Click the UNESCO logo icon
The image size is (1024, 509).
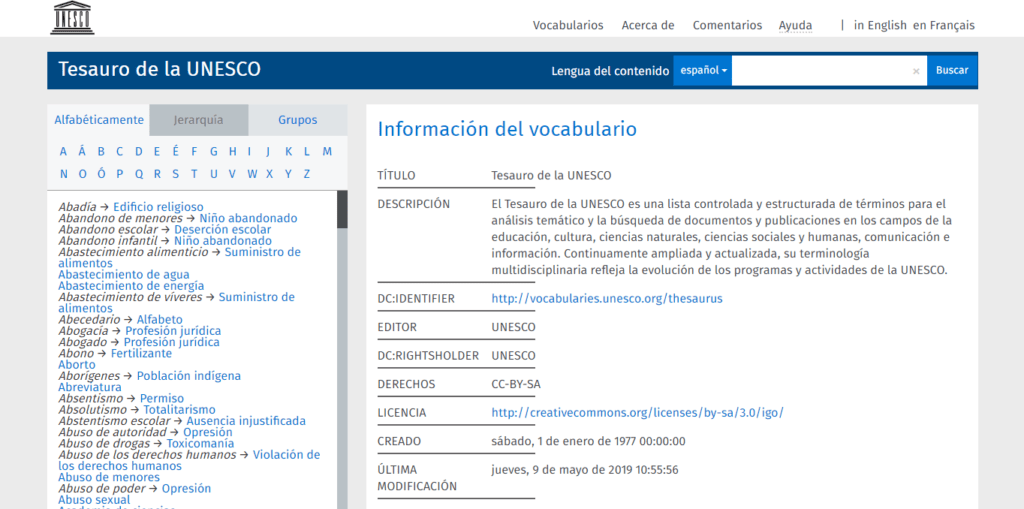pyautogui.click(x=72, y=18)
